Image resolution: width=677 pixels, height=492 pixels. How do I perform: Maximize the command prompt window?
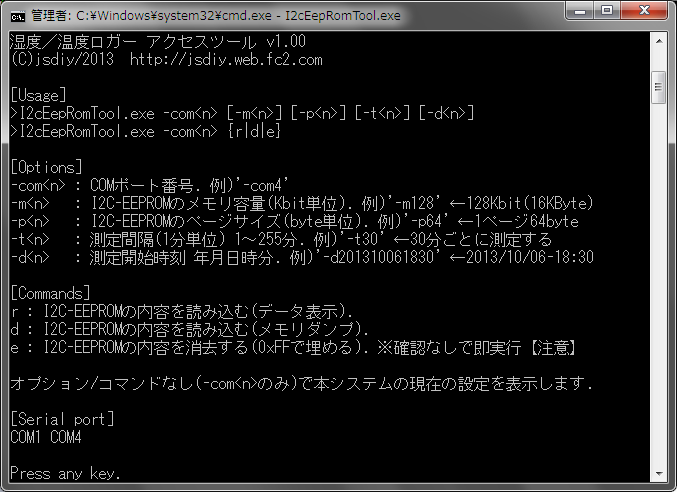607,10
